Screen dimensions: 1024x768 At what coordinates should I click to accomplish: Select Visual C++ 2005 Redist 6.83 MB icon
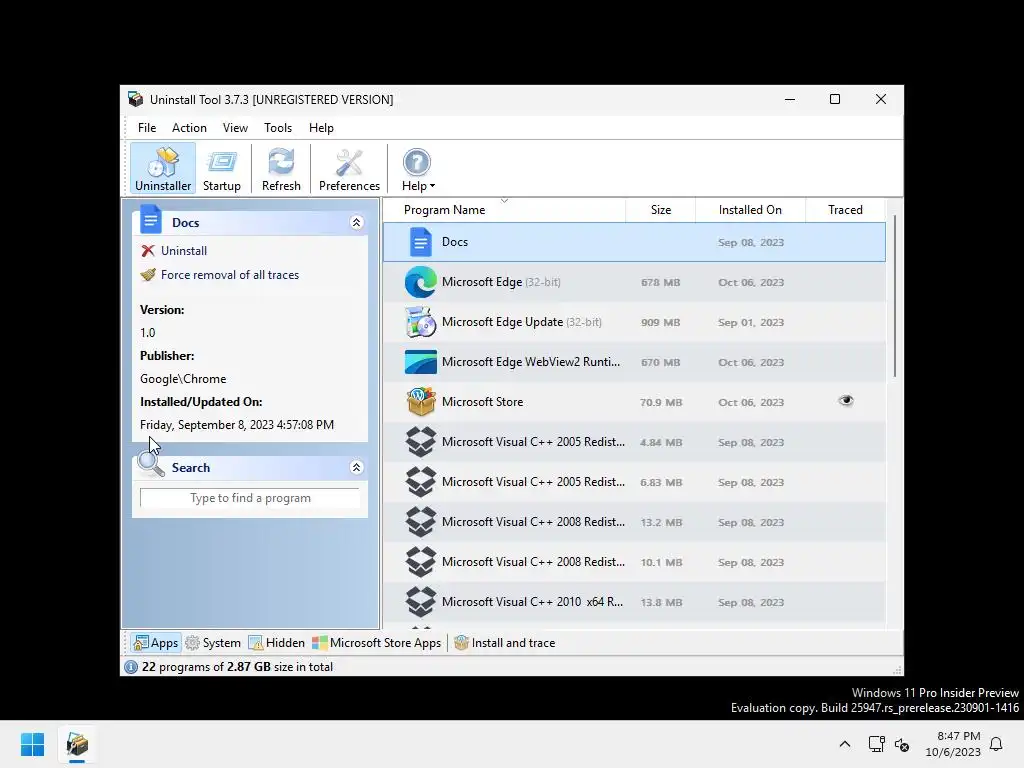[x=421, y=482]
